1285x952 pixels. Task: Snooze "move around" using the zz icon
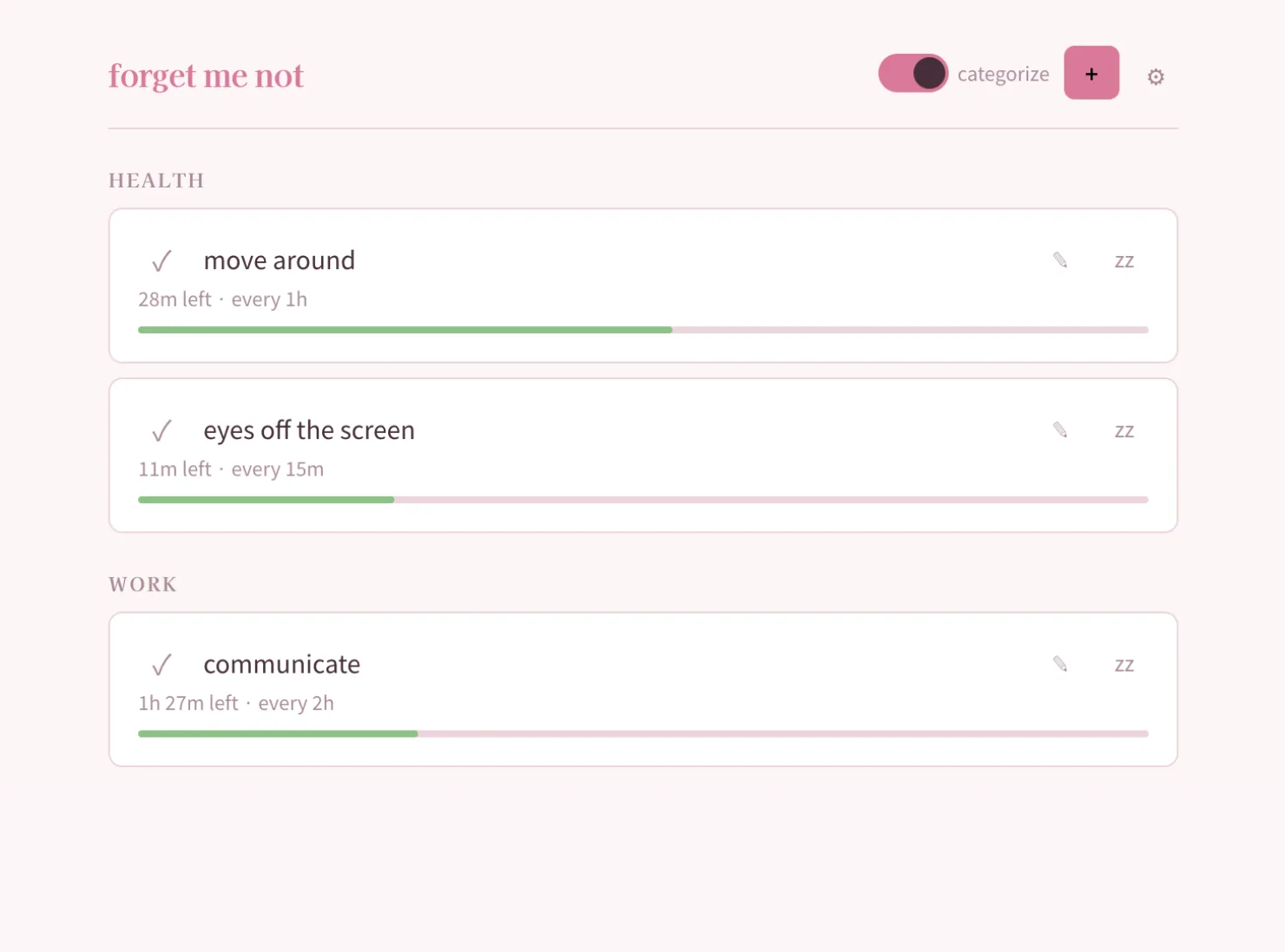click(1124, 260)
